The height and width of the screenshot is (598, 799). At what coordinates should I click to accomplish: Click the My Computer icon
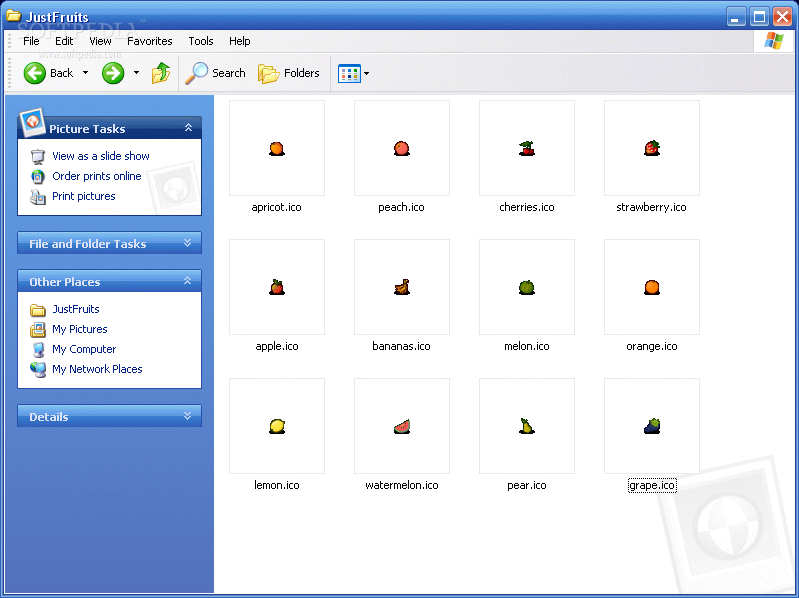tap(38, 350)
